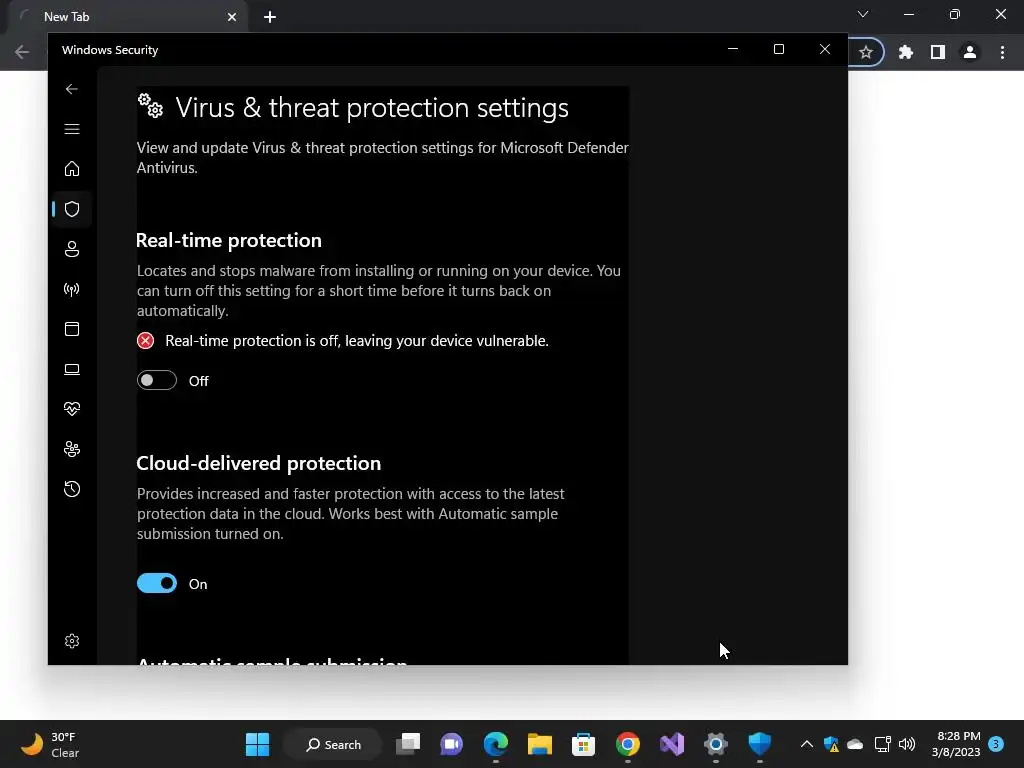
Task: Open Protection history clock icon
Action: [x=72, y=489]
